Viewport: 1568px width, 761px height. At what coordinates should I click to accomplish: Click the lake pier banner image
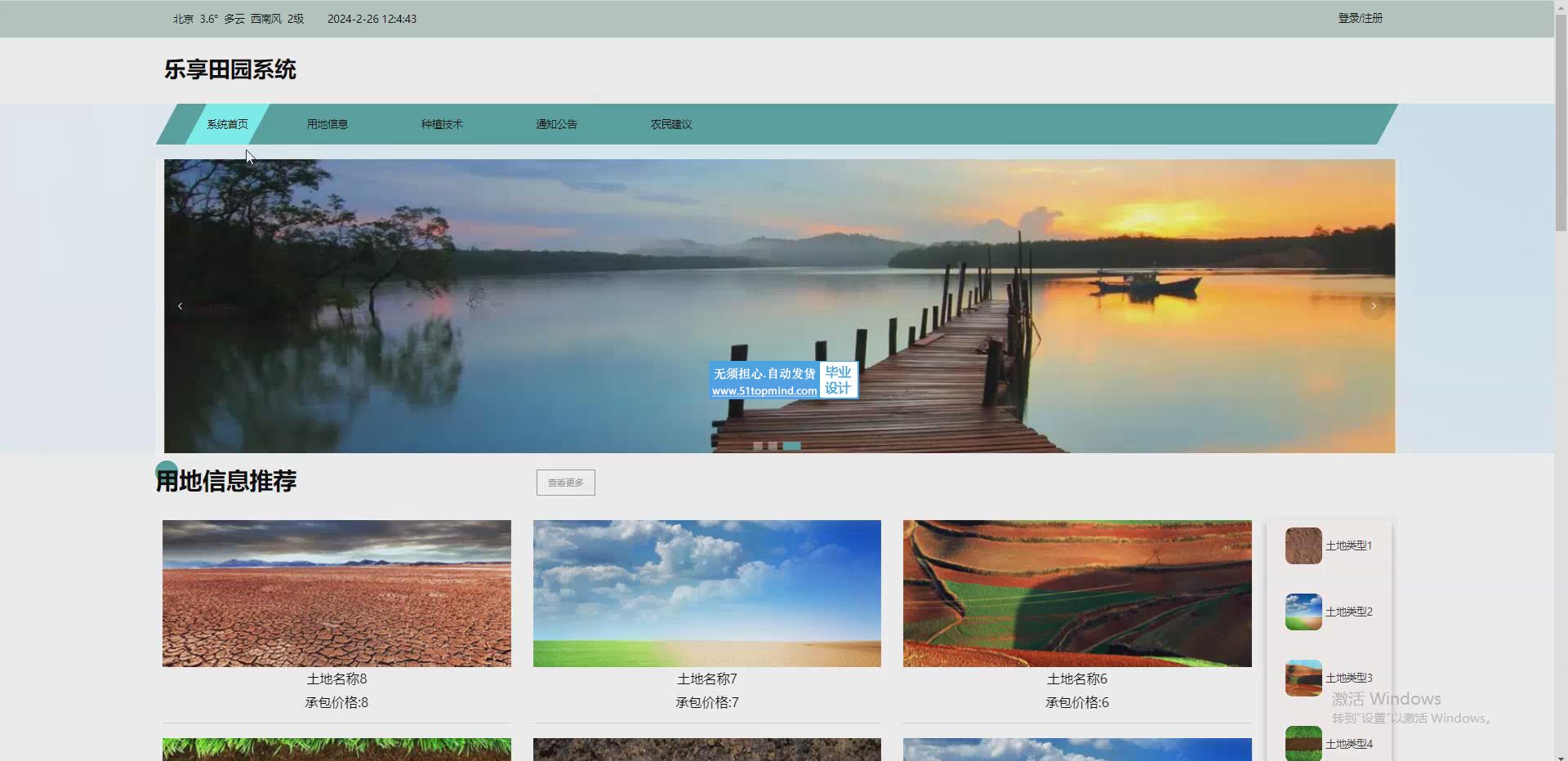[779, 306]
